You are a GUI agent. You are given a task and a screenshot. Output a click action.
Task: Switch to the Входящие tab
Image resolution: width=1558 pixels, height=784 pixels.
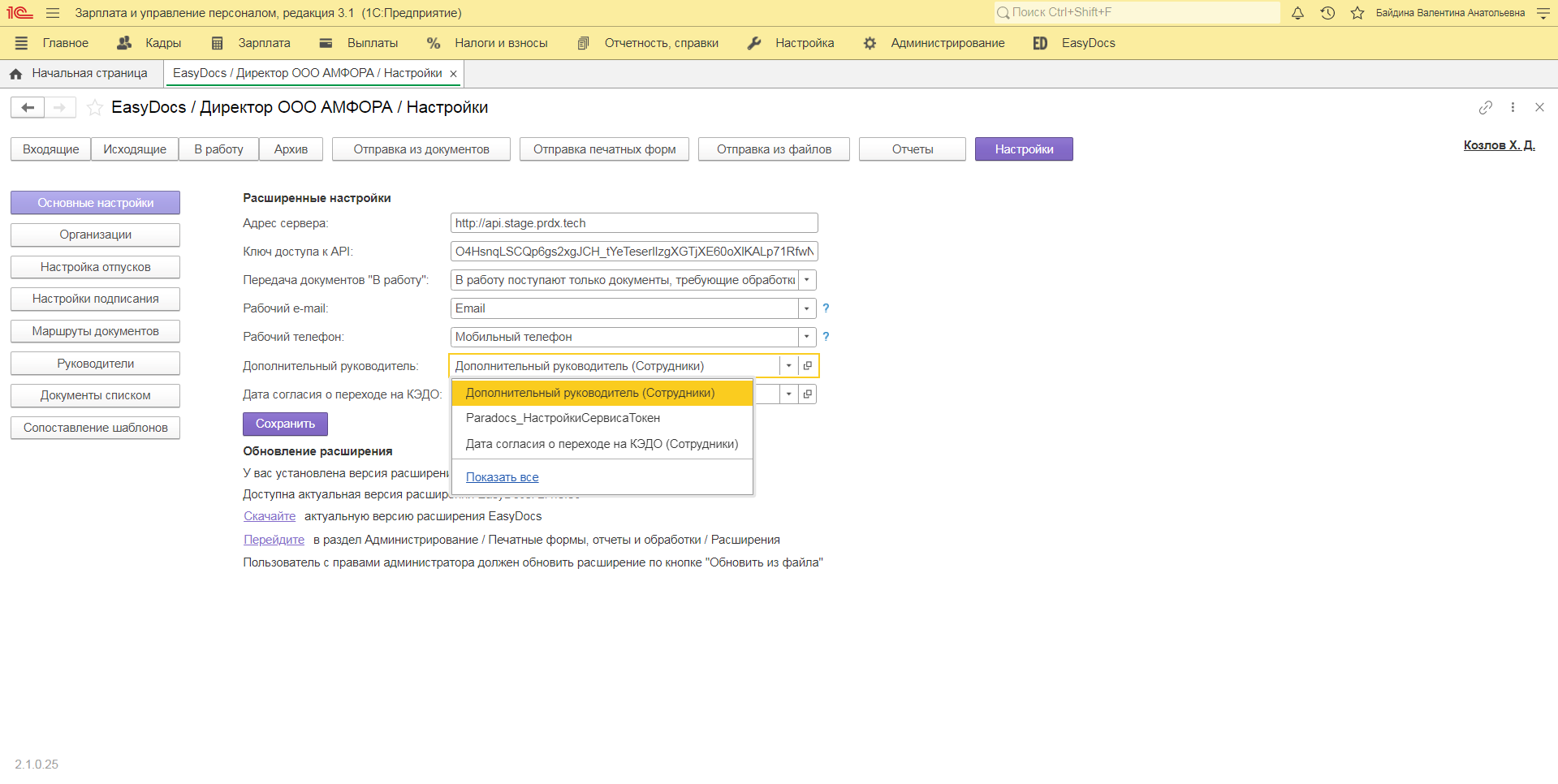pyautogui.click(x=51, y=149)
